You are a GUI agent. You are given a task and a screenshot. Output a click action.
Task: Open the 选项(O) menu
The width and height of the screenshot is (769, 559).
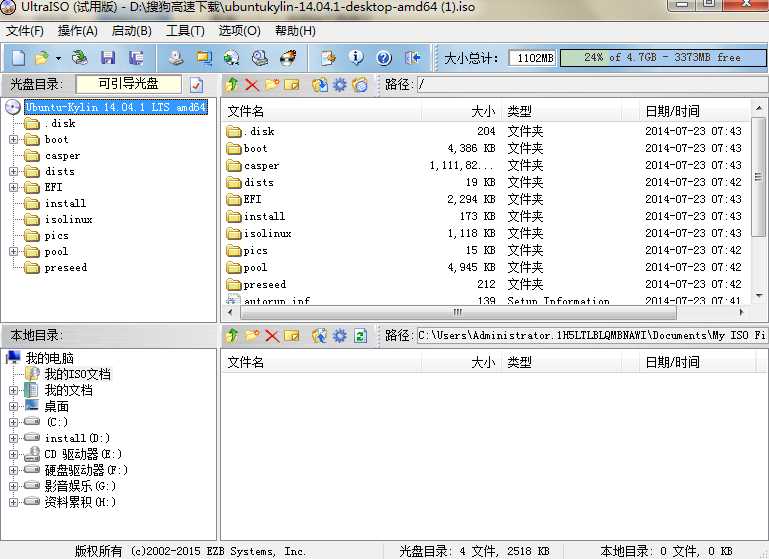point(239,31)
